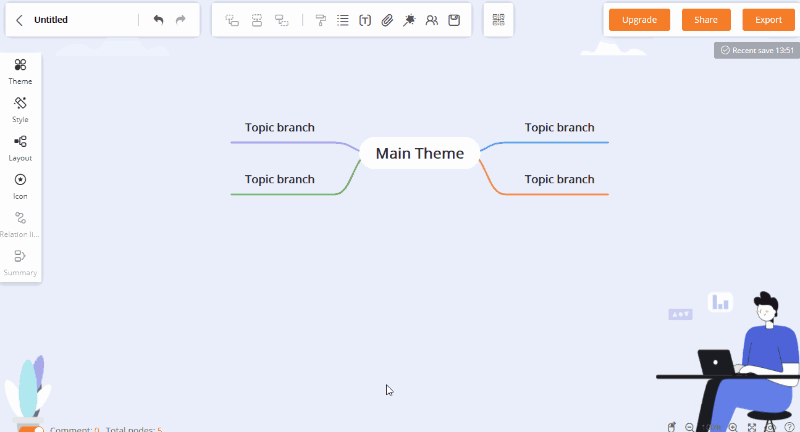The width and height of the screenshot is (800, 432).
Task: Open the Icon picker panel
Action: (20, 186)
